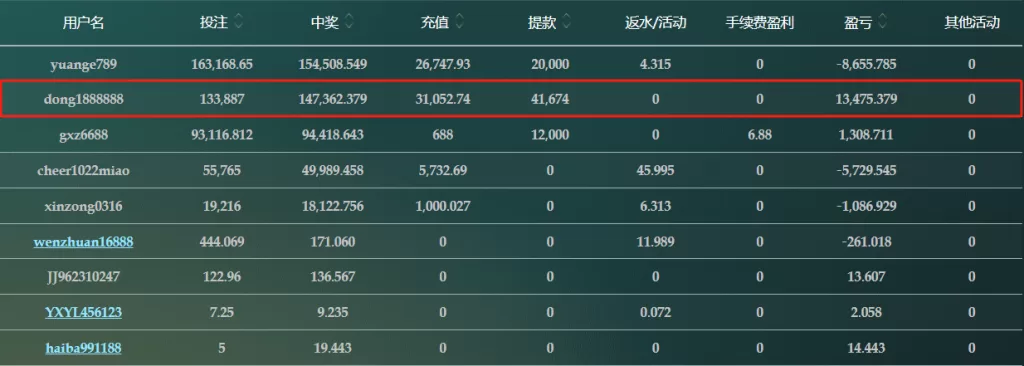This screenshot has width=1024, height=366.
Task: Sort by 投注 column using sort icon
Action: (x=238, y=22)
